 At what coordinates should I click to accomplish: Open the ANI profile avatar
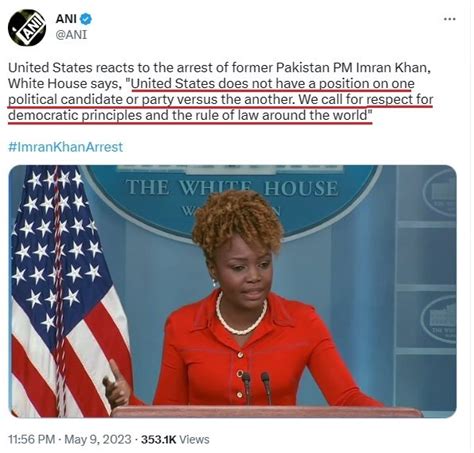(27, 28)
